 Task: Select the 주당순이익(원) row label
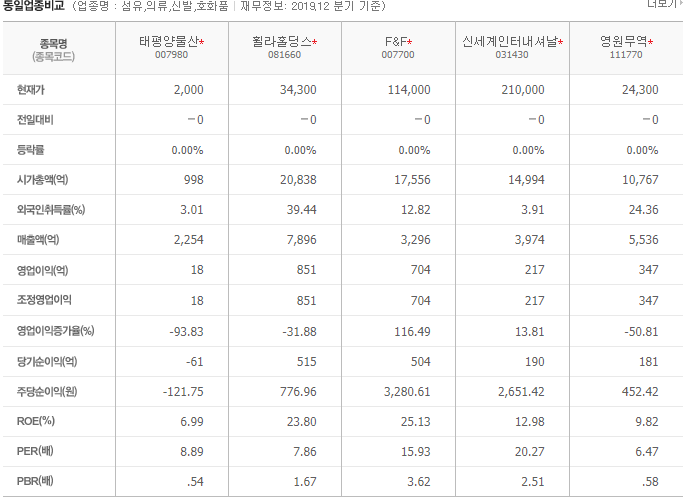47,391
